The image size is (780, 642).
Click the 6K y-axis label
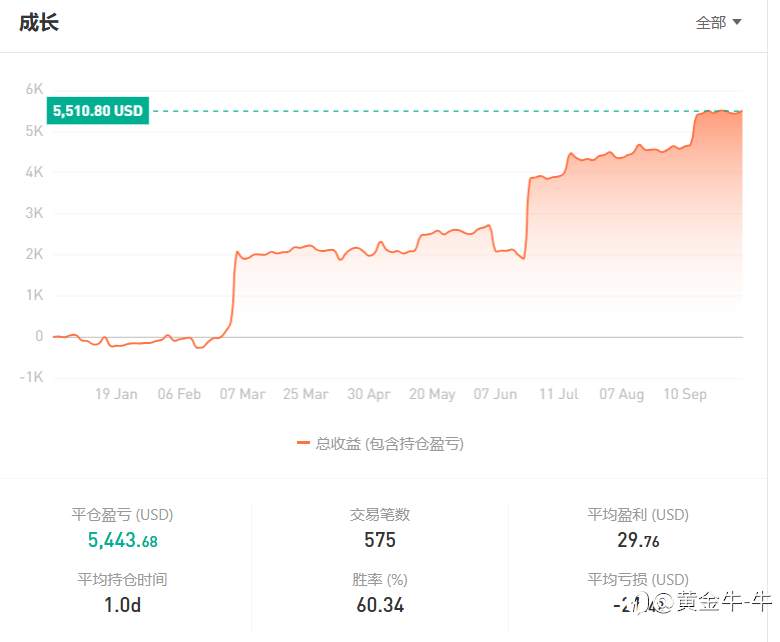[34, 88]
